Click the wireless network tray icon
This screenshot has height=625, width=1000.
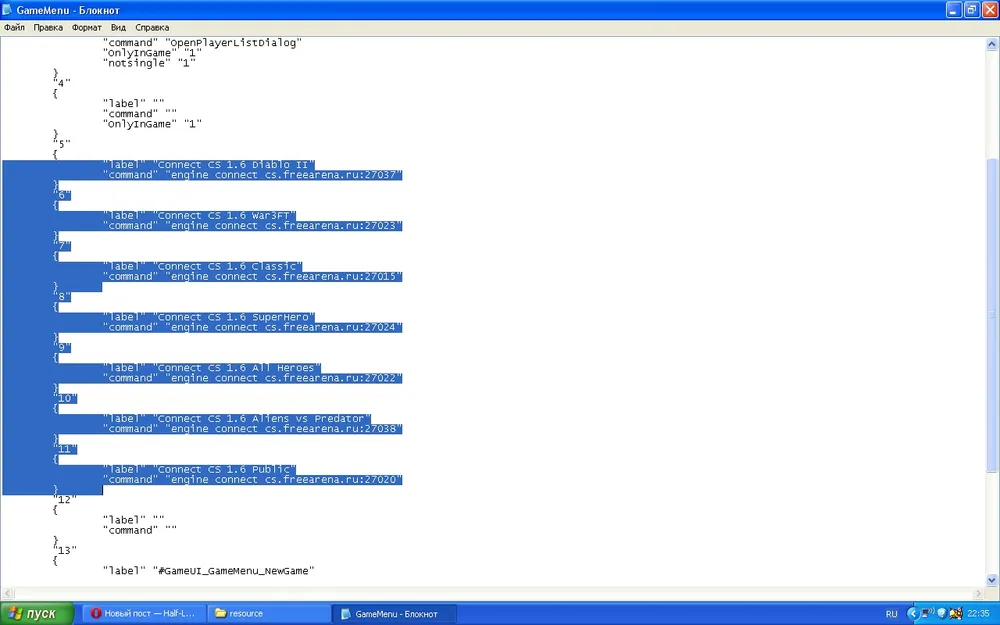pos(928,614)
